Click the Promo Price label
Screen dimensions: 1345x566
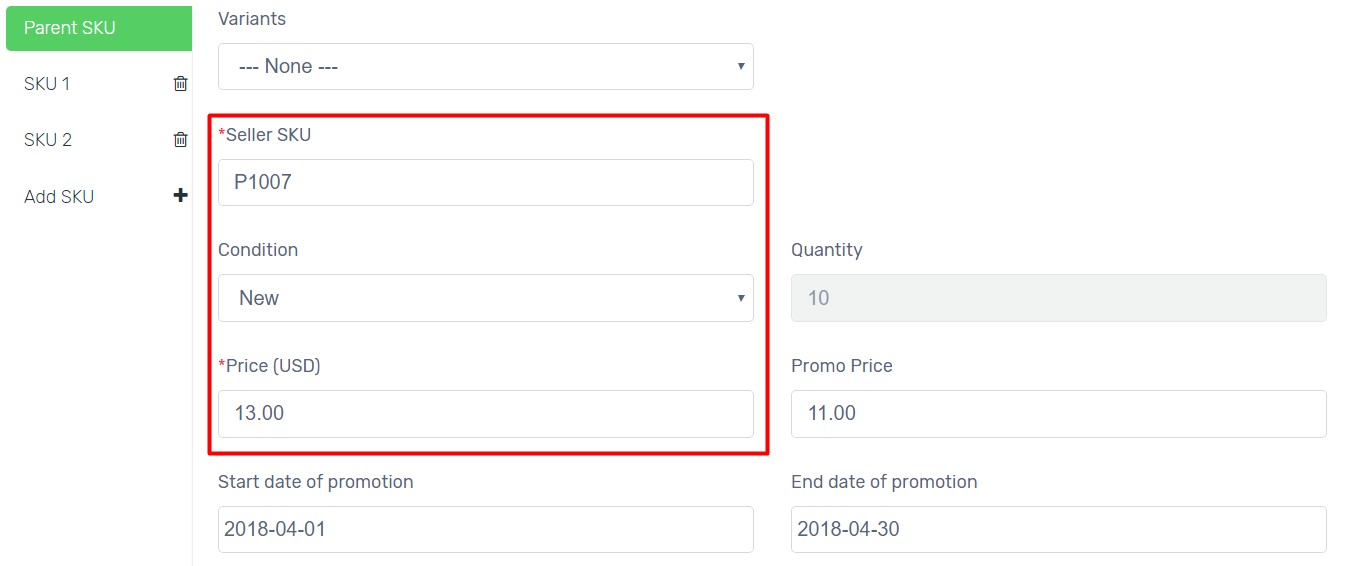pyautogui.click(x=842, y=366)
